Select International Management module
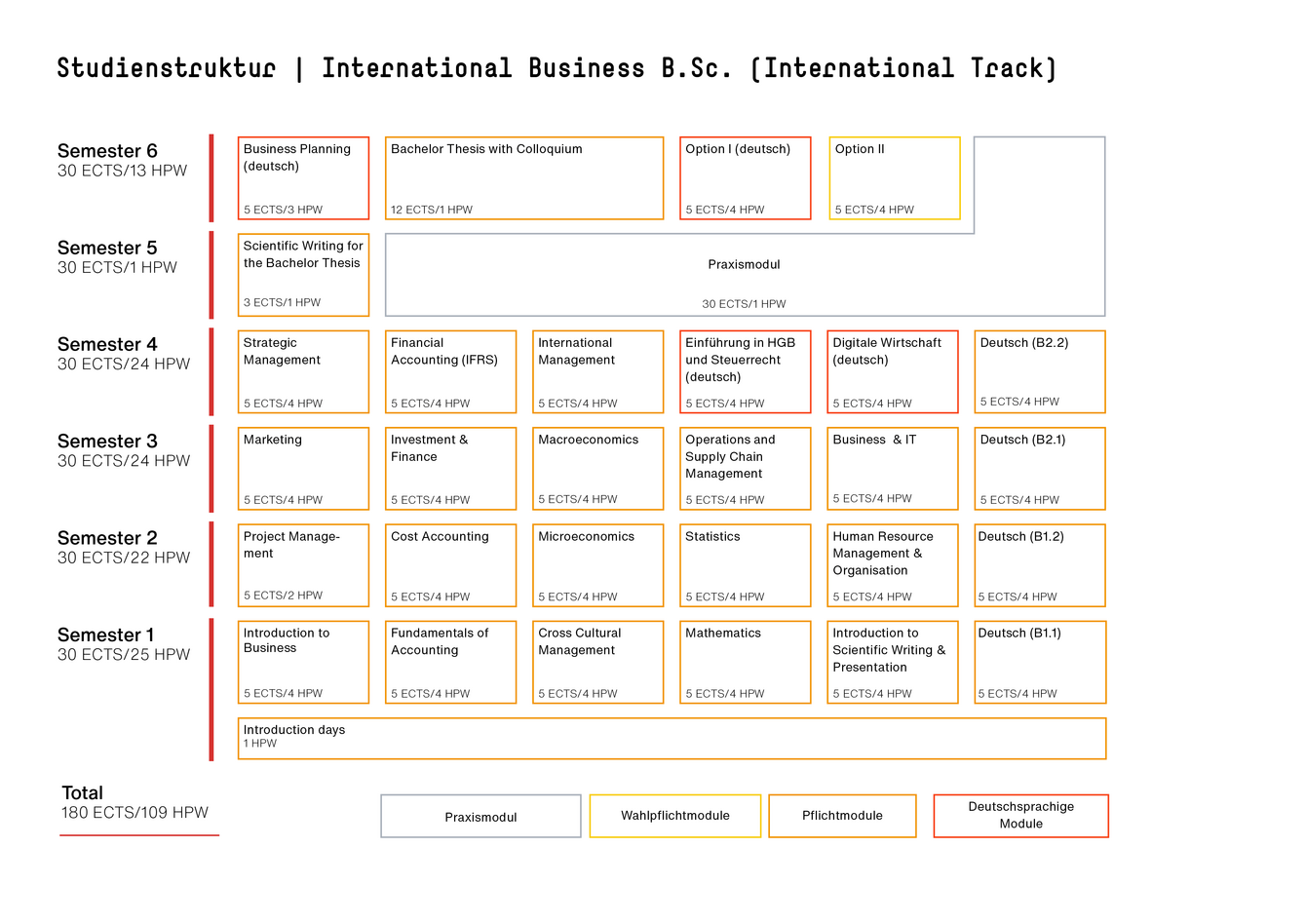The height and width of the screenshot is (924, 1306). pos(597,371)
